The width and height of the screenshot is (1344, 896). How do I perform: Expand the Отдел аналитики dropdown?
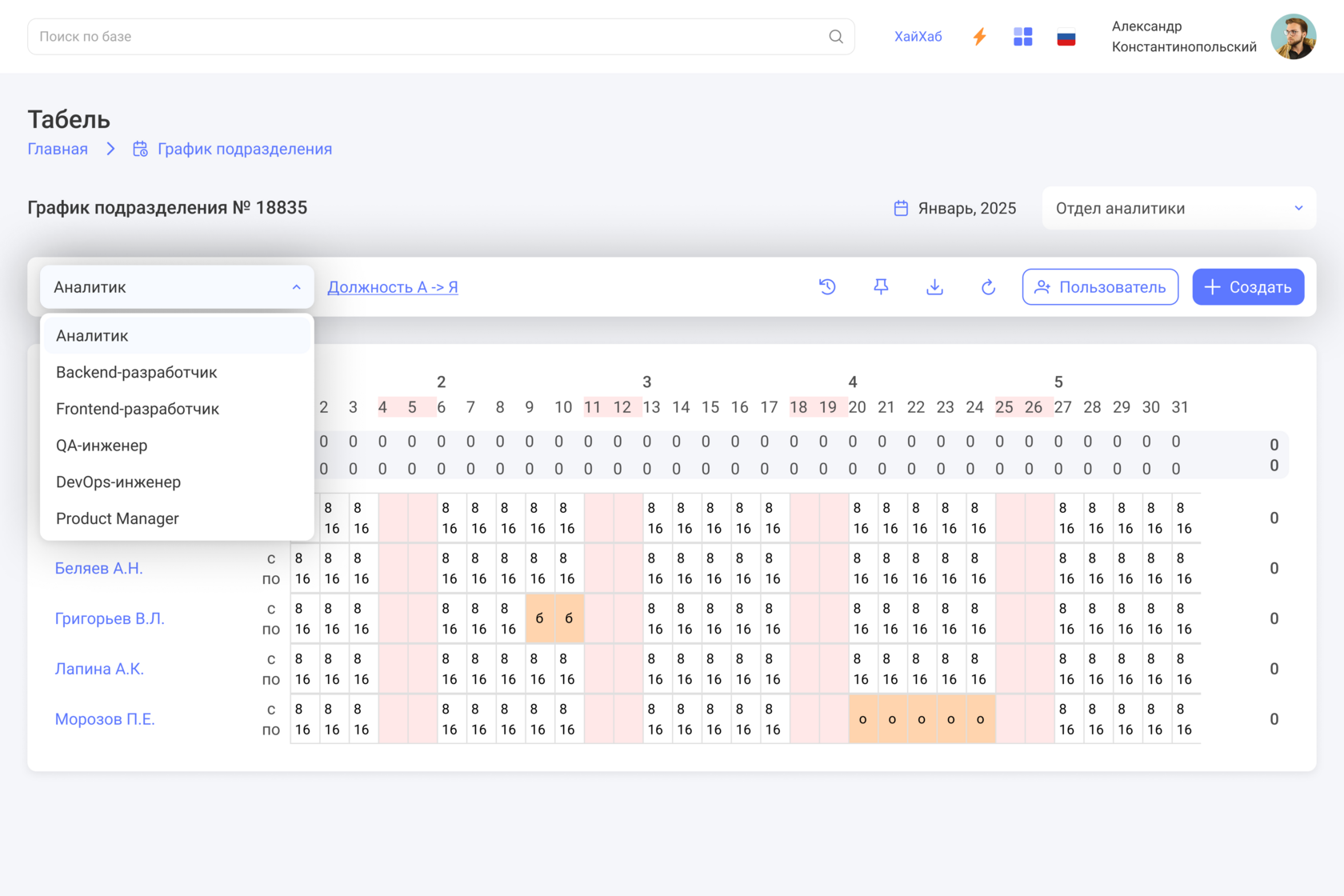coord(1178,209)
